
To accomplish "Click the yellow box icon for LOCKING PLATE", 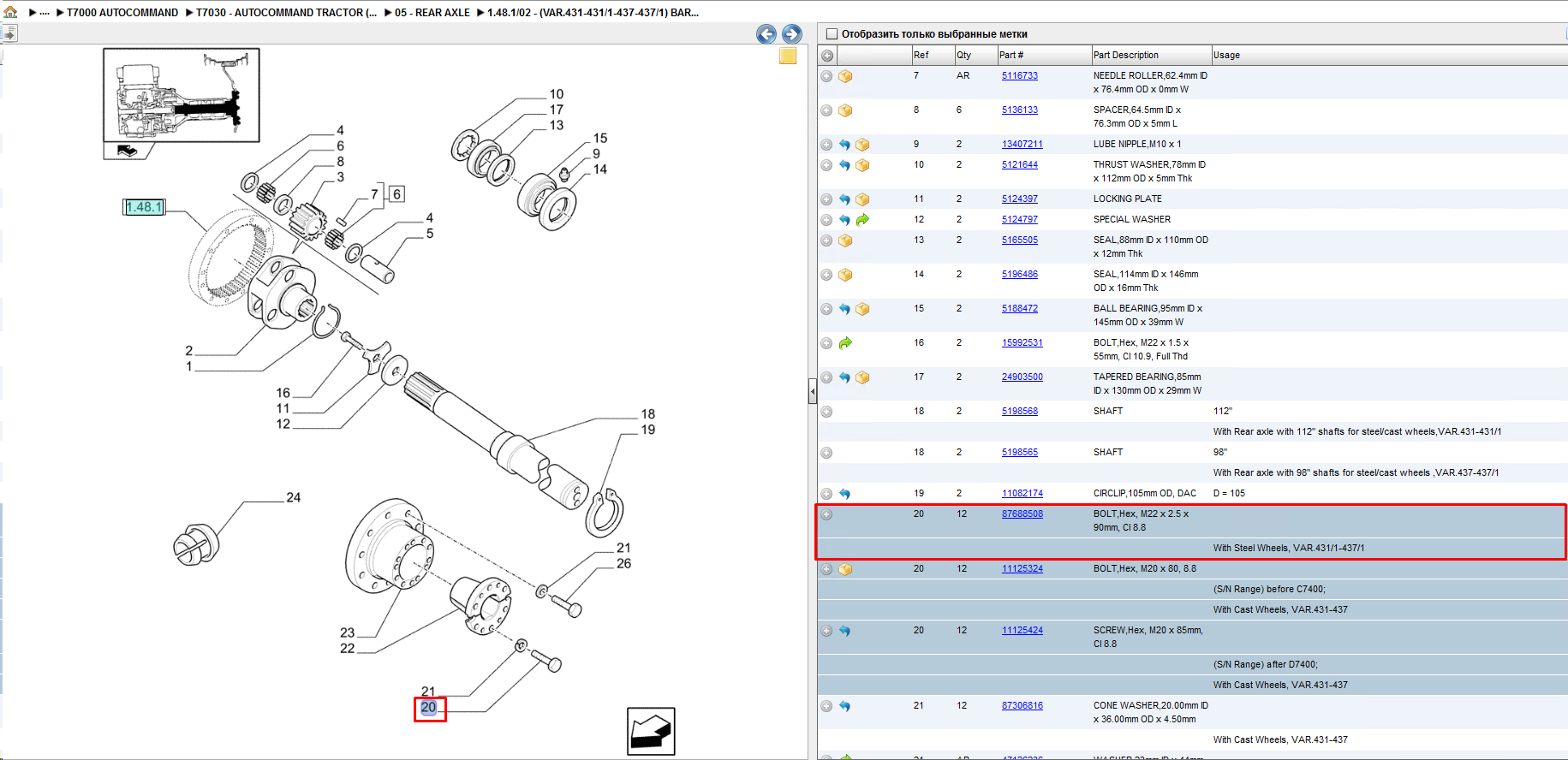I will tap(862, 199).
